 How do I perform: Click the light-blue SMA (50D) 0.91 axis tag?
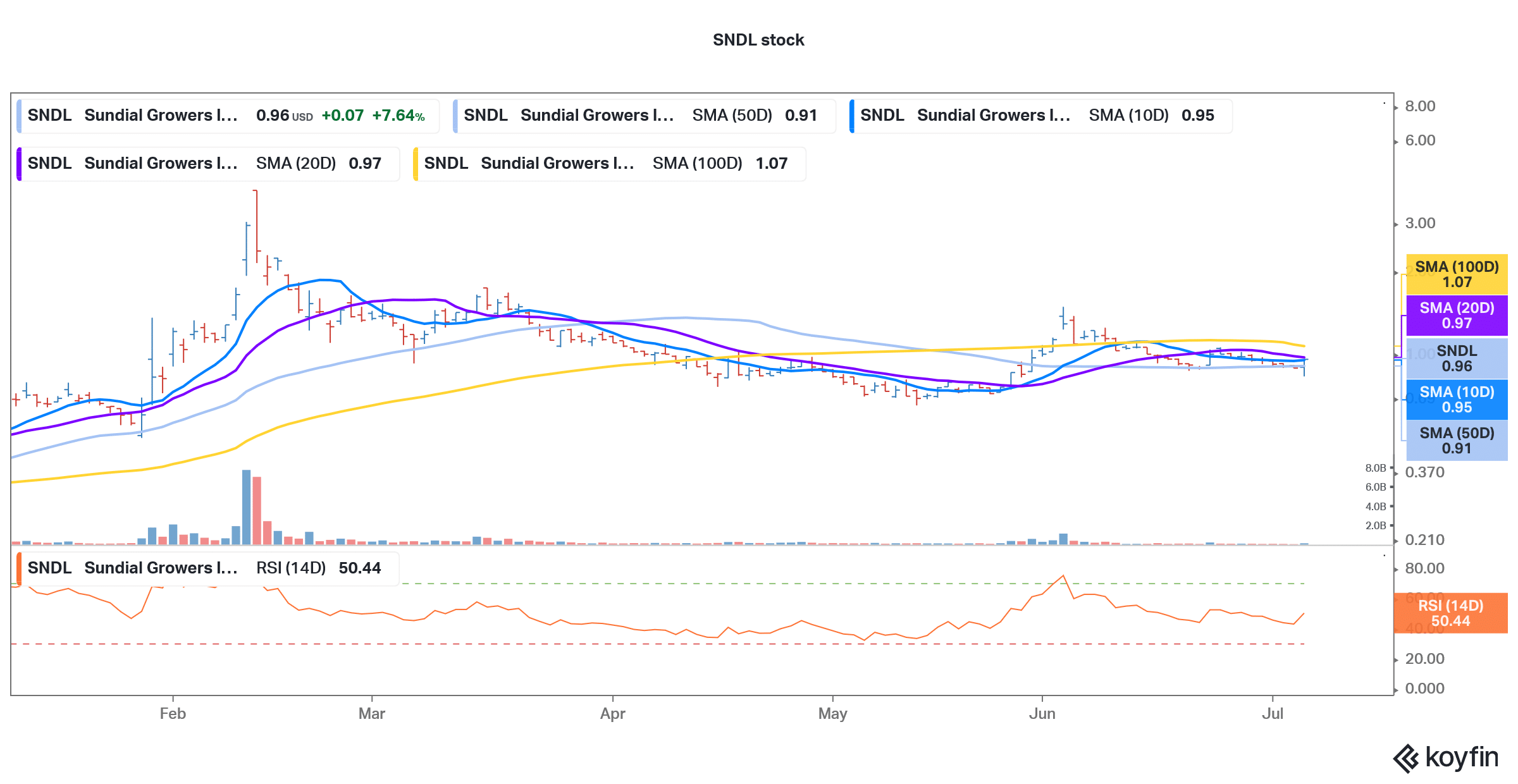coord(1457,441)
